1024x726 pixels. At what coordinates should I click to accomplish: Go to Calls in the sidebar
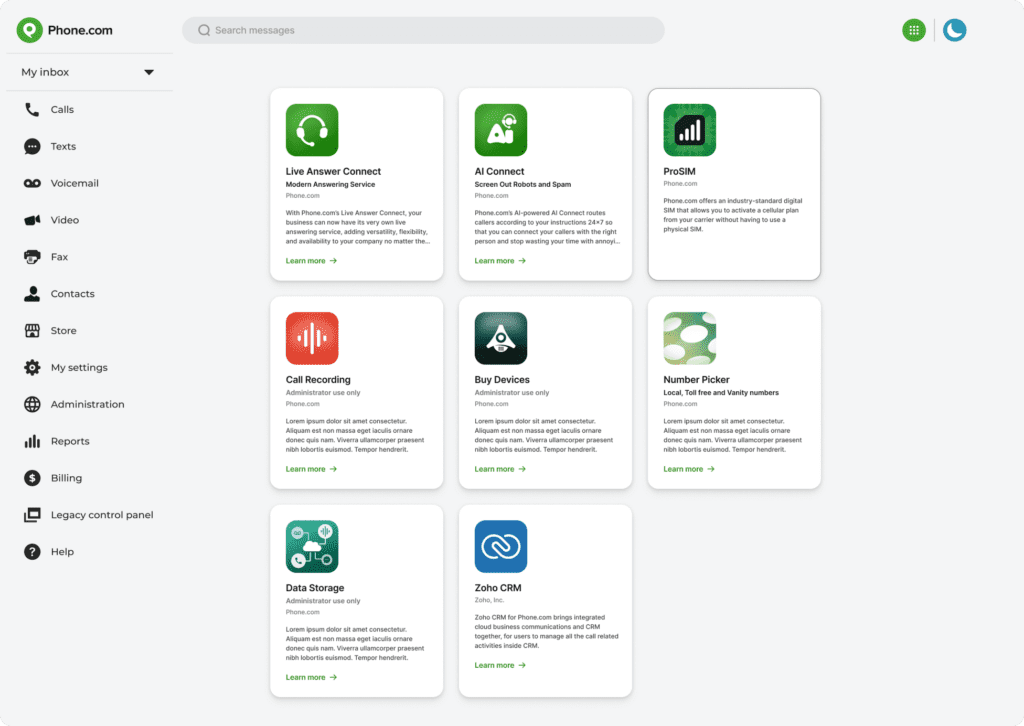pyautogui.click(x=62, y=110)
